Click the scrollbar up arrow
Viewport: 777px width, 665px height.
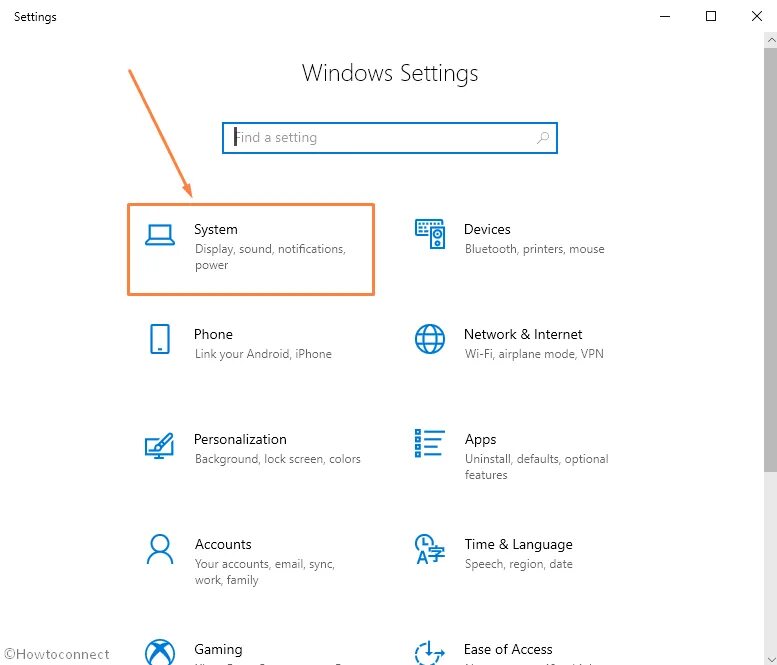coord(771,40)
